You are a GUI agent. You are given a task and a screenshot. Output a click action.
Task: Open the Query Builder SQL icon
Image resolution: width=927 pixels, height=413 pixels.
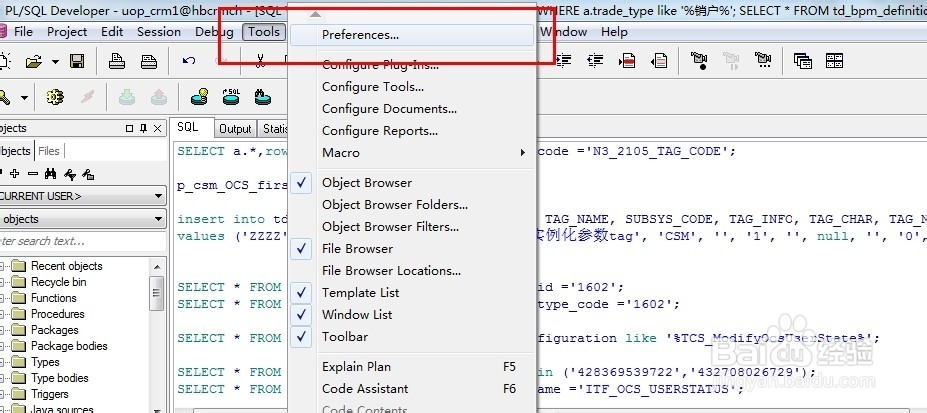click(x=231, y=96)
